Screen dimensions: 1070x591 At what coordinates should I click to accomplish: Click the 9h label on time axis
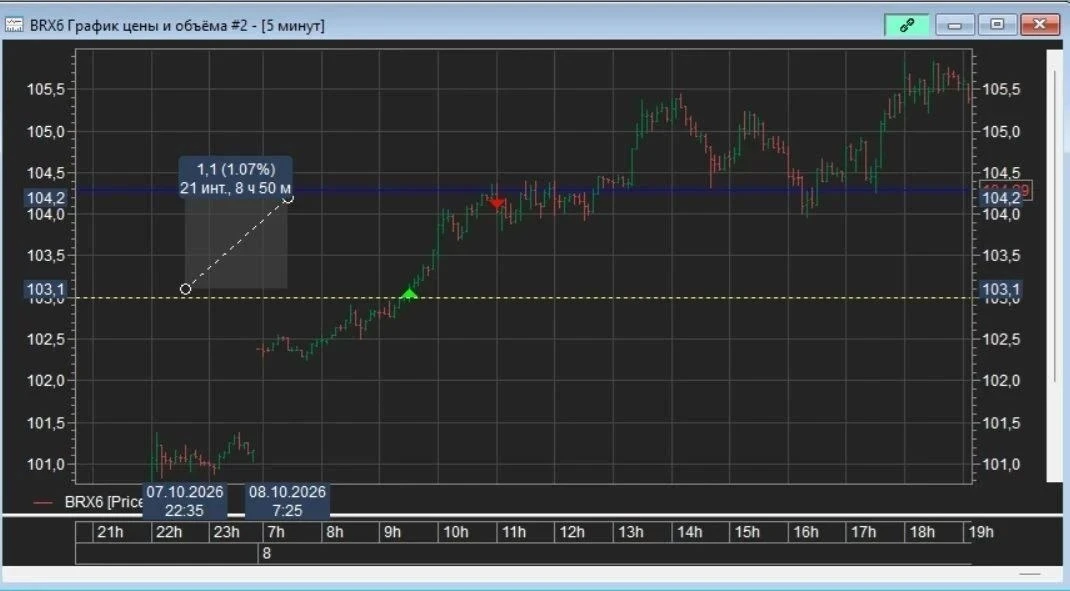[x=392, y=532]
